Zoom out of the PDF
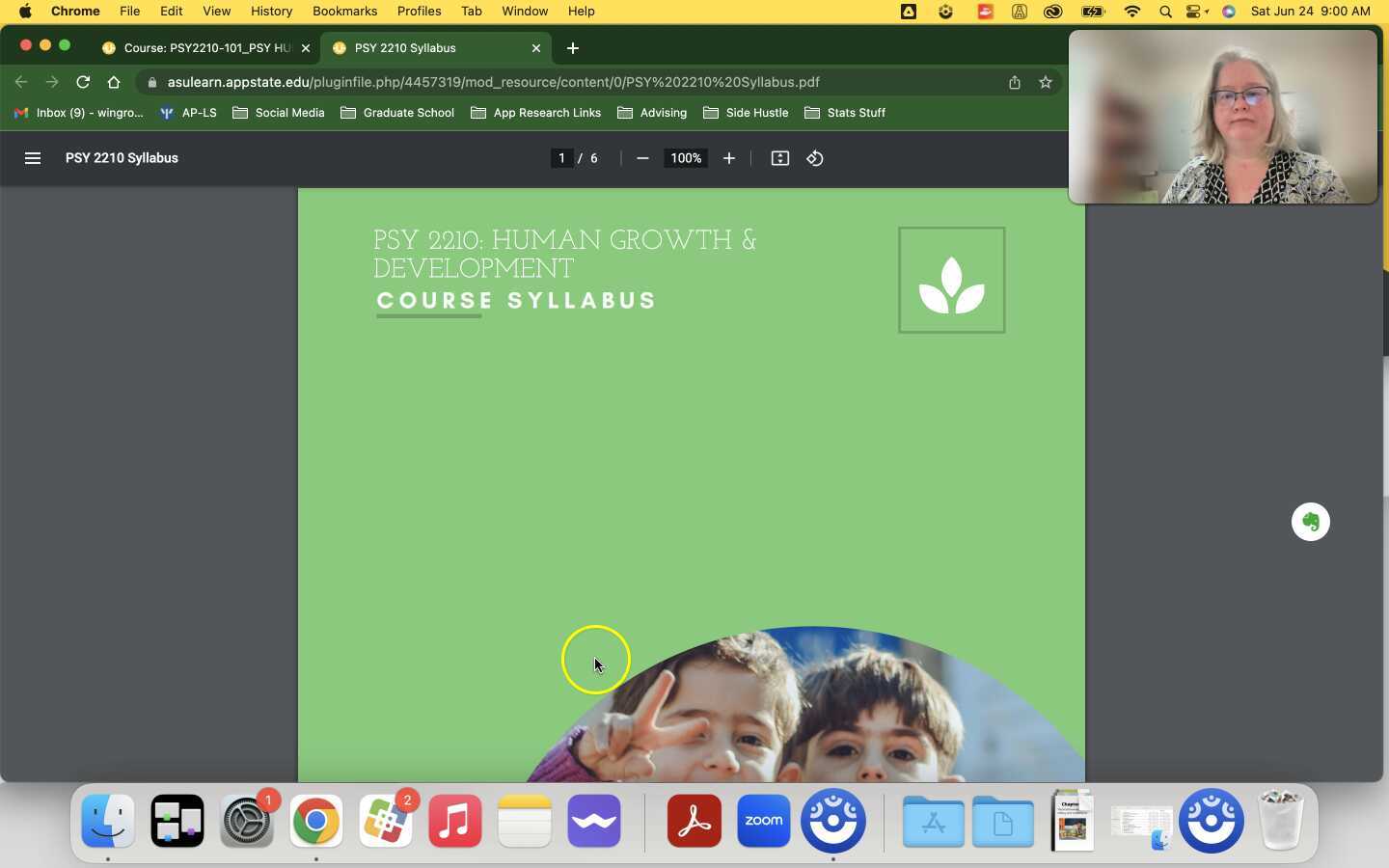 coord(642,158)
